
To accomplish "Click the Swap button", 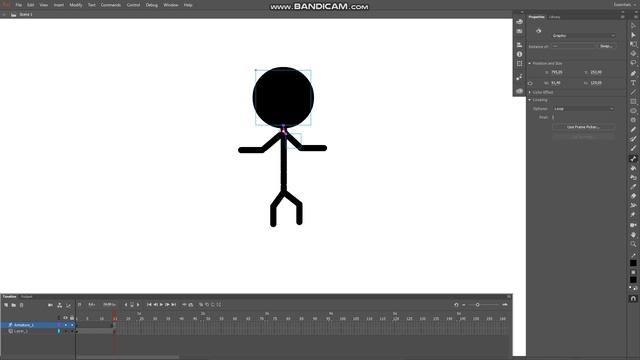I will (606, 46).
